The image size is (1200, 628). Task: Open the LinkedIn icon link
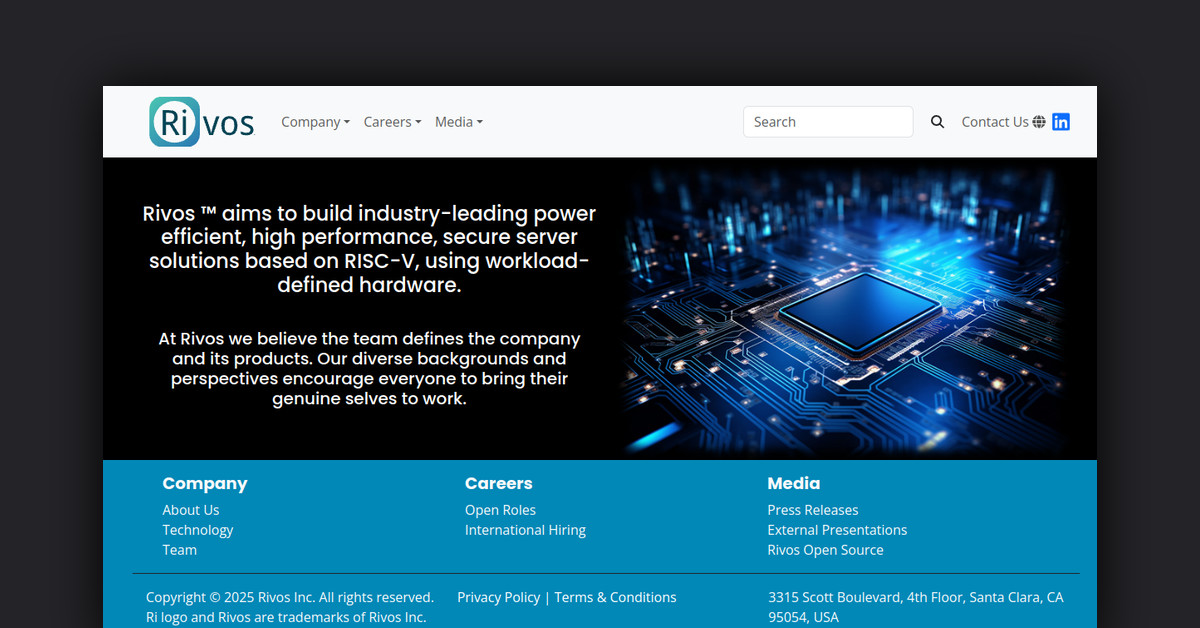(x=1061, y=122)
